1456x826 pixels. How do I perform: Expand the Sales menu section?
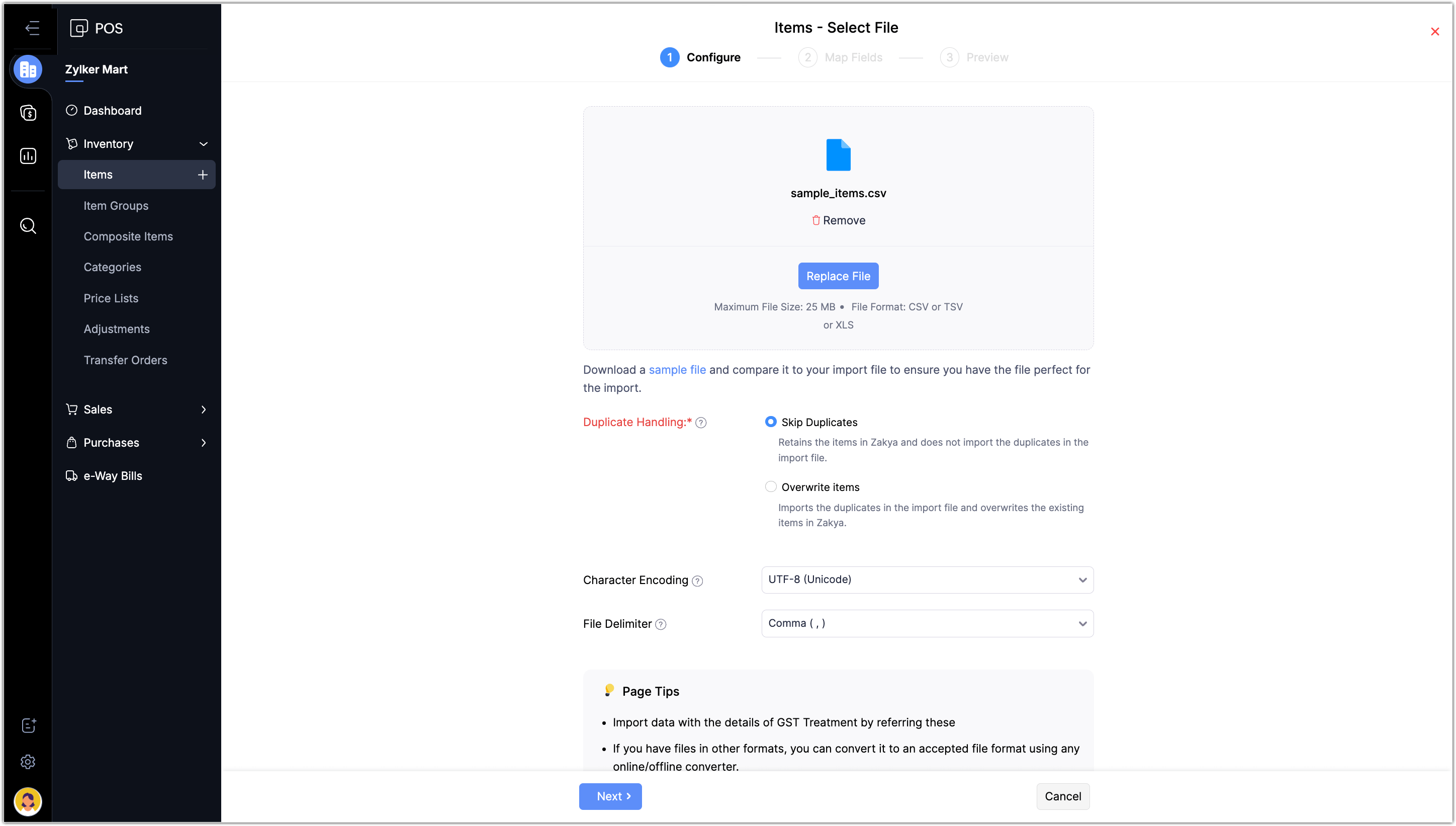click(x=136, y=409)
